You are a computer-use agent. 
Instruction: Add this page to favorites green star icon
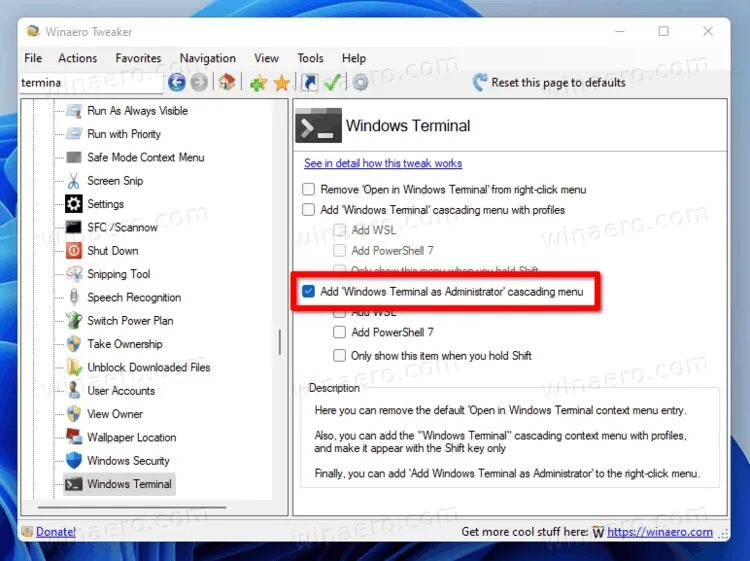tap(258, 83)
